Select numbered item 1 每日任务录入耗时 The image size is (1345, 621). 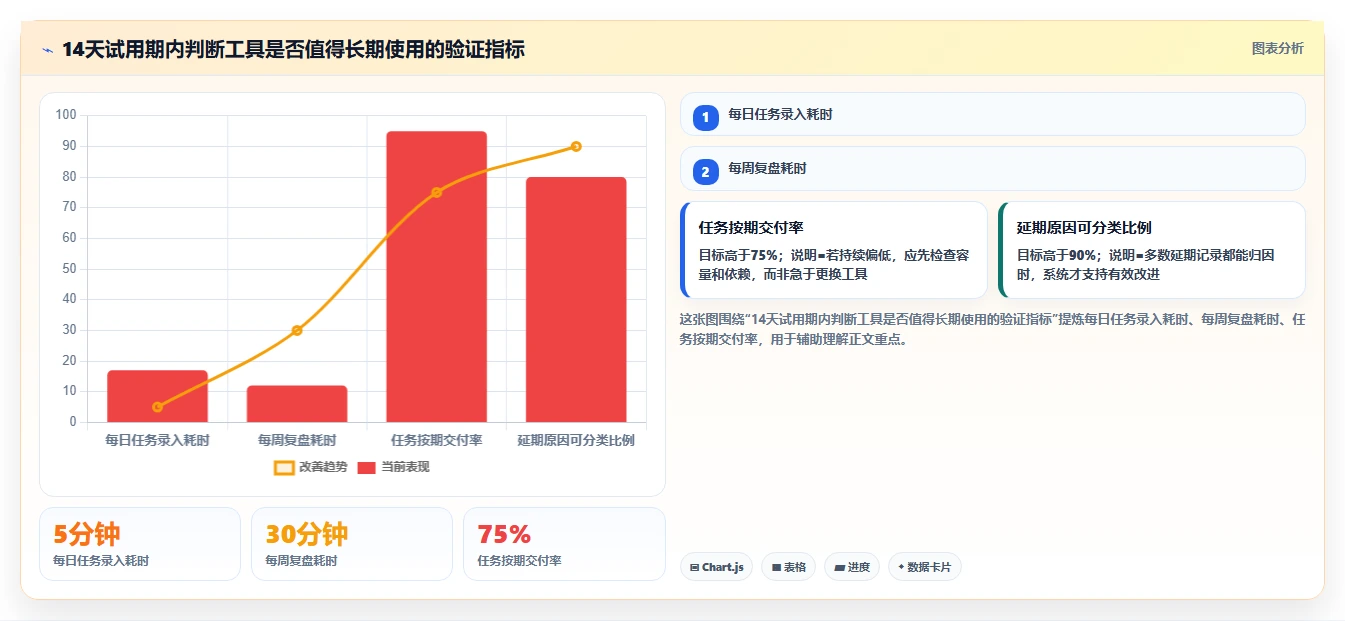click(x=993, y=114)
